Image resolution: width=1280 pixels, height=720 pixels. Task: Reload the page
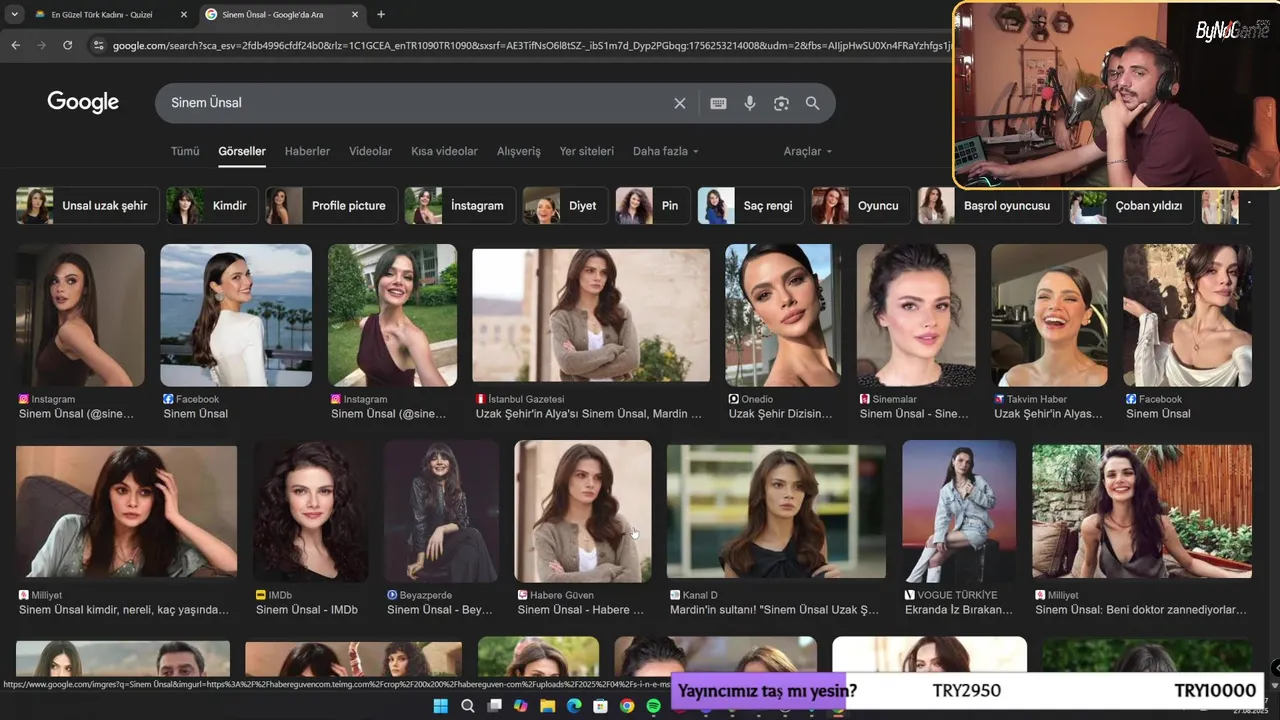67,45
